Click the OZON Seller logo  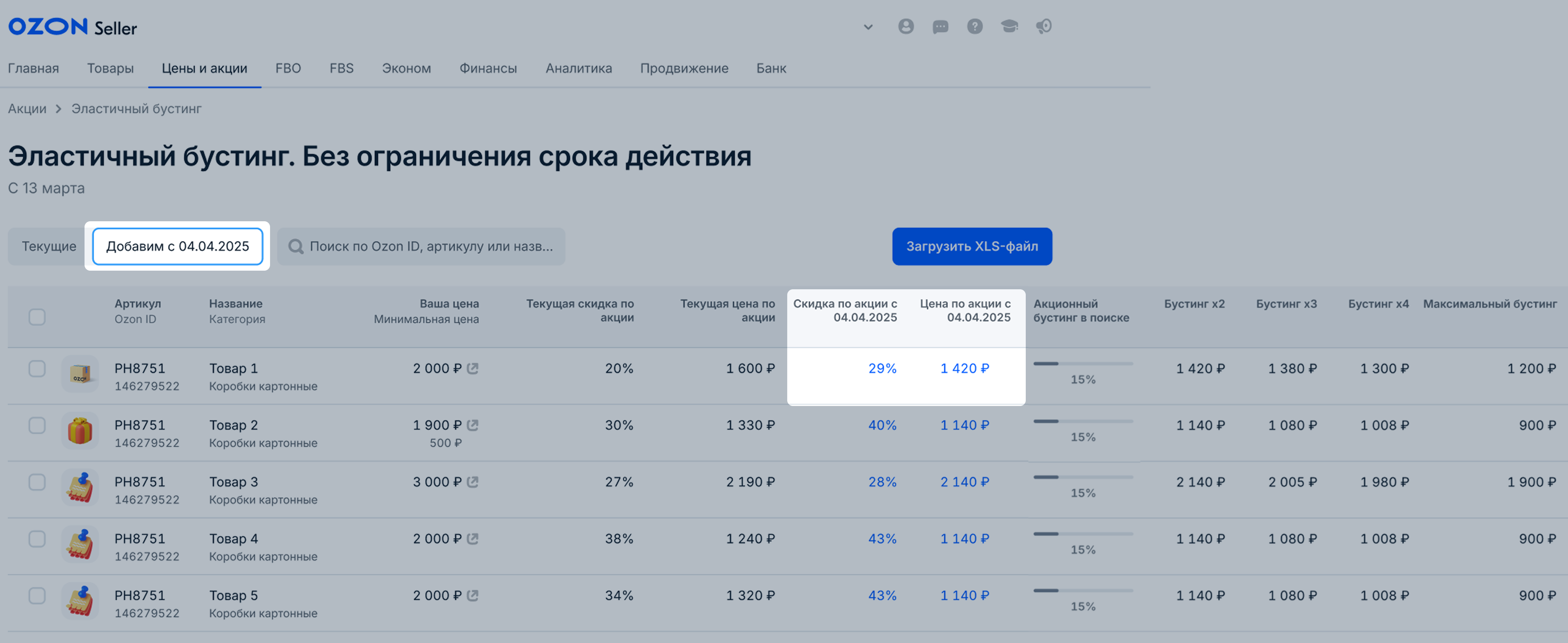[72, 27]
